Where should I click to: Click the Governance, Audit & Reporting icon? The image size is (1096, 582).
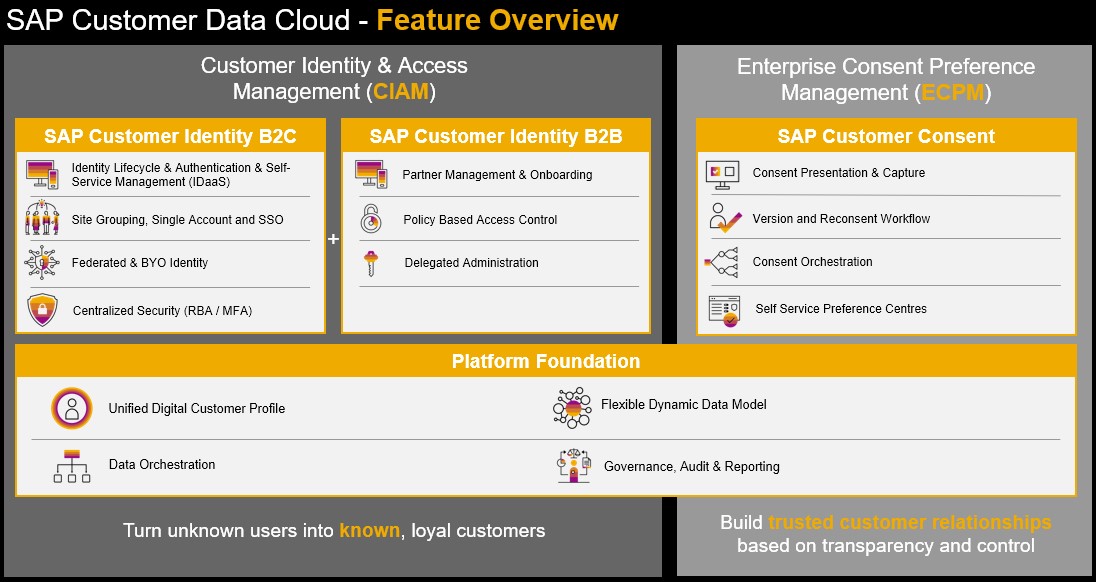tap(573, 466)
